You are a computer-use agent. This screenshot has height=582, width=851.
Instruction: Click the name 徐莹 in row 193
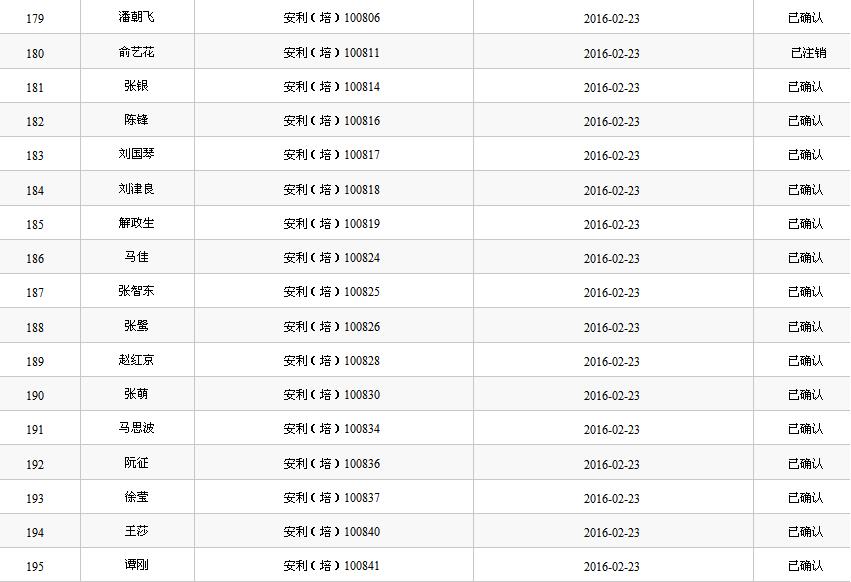pos(136,498)
